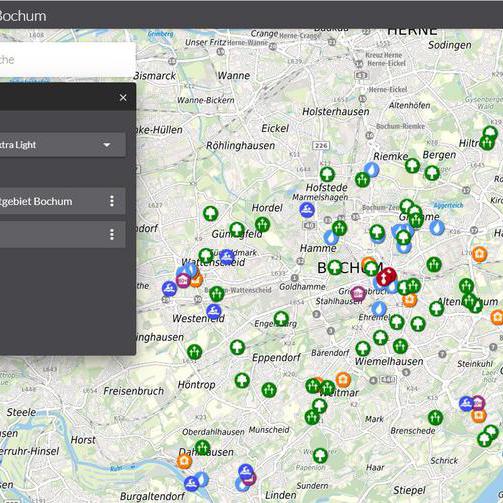Screen dimensions: 503x503
Task: Click the green marker on Dahlhausen label
Action: [202, 448]
